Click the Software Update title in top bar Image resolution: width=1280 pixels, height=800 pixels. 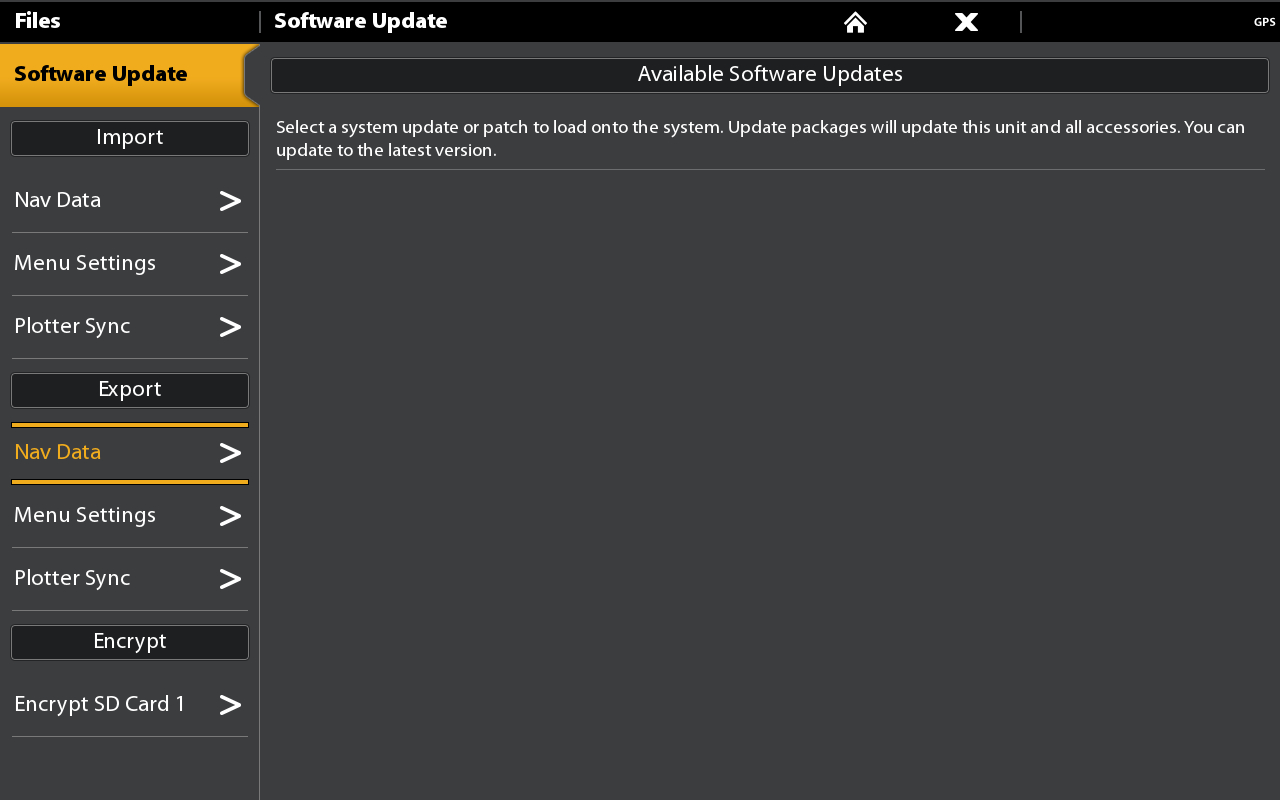point(361,21)
